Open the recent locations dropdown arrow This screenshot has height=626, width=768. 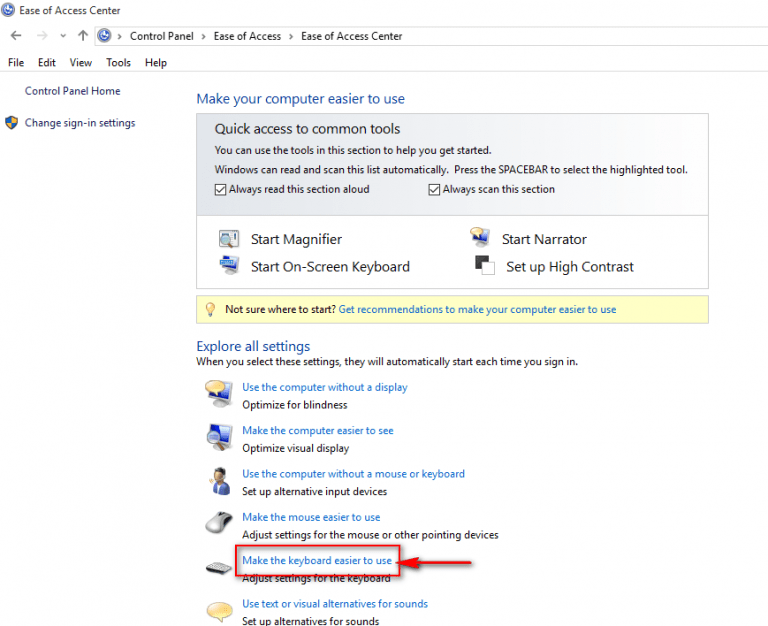click(63, 36)
